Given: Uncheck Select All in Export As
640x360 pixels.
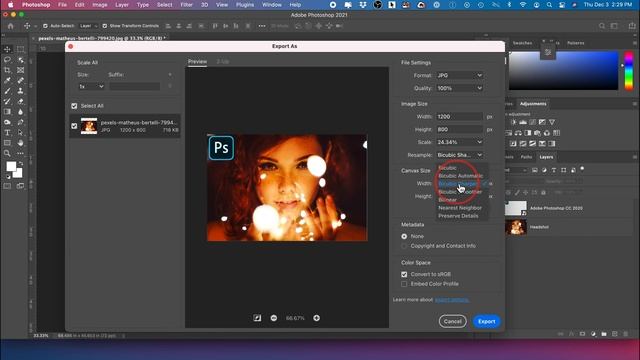Looking at the screenshot, I should pyautogui.click(x=74, y=106).
